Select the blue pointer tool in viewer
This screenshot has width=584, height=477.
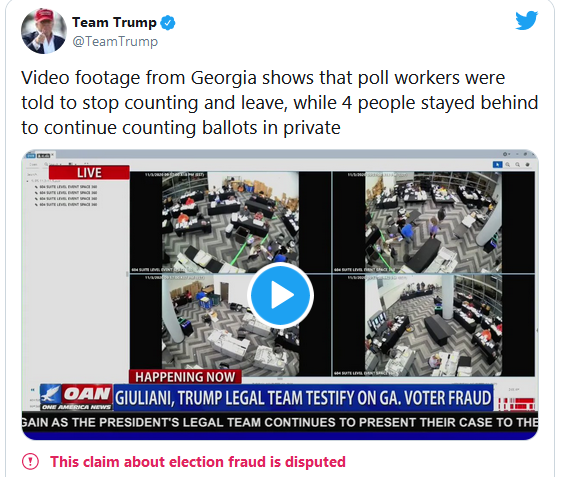(497, 165)
